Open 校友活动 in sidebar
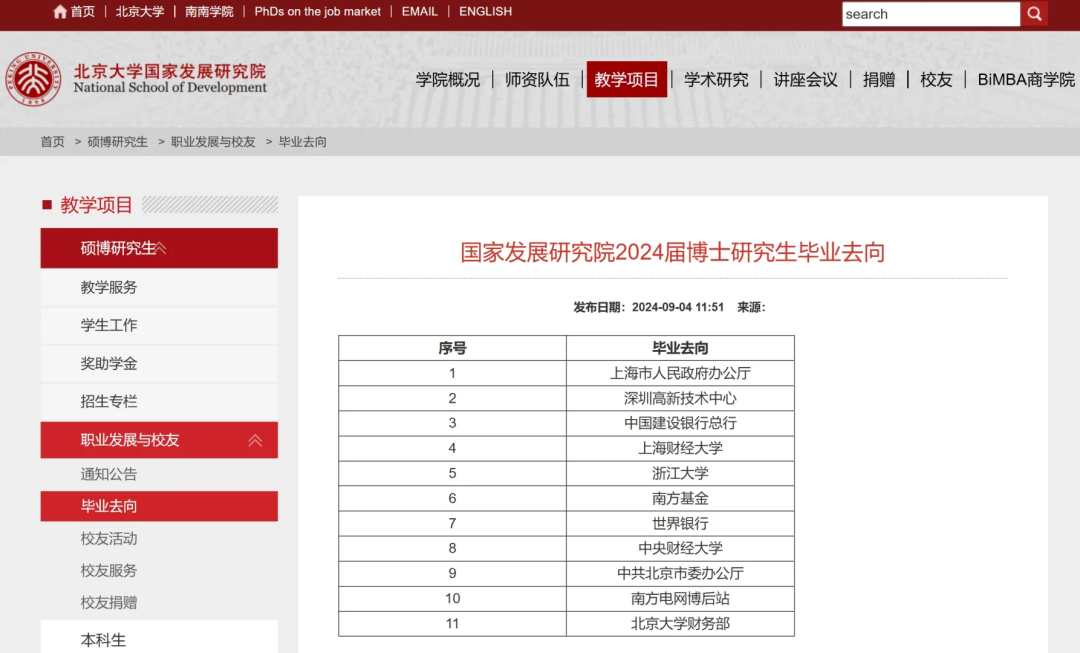 click(109, 539)
